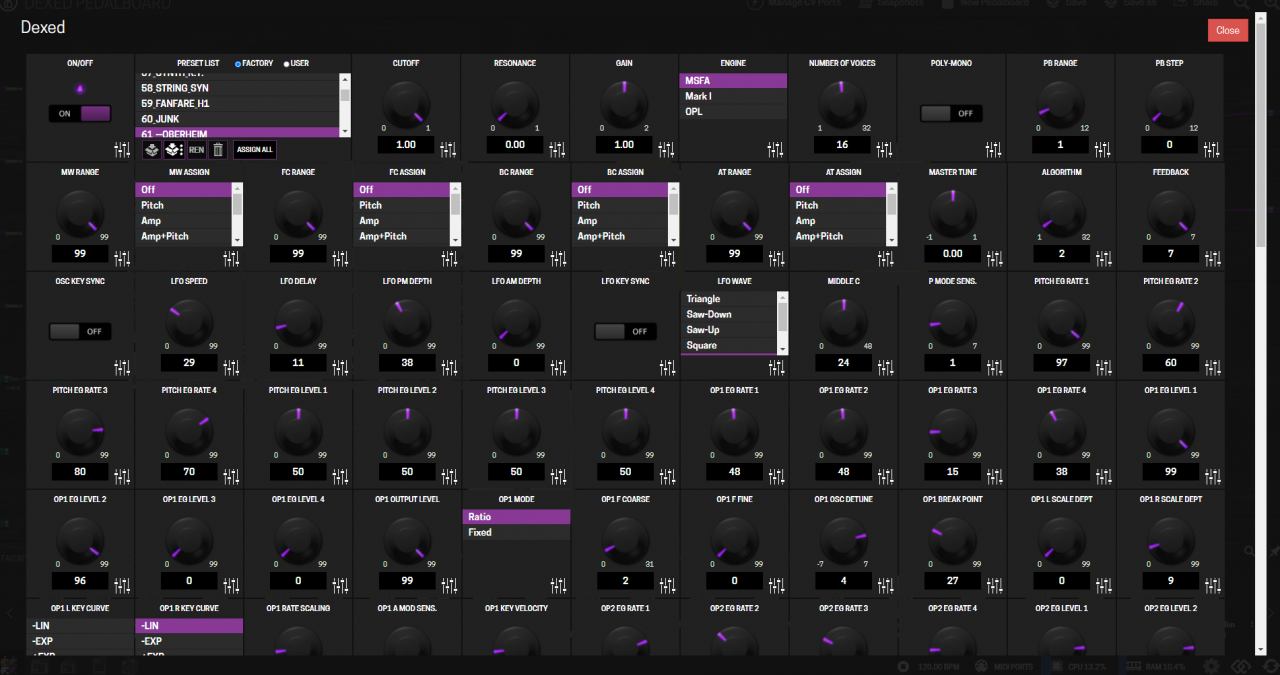This screenshot has width=1280, height=675.
Task: Choose Pitch in the MW Assign list
Action: pos(184,205)
